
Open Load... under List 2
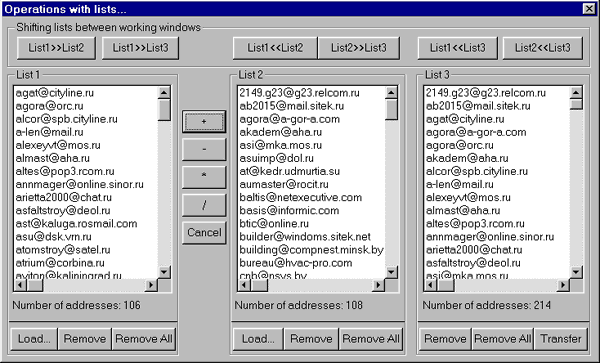point(258,339)
